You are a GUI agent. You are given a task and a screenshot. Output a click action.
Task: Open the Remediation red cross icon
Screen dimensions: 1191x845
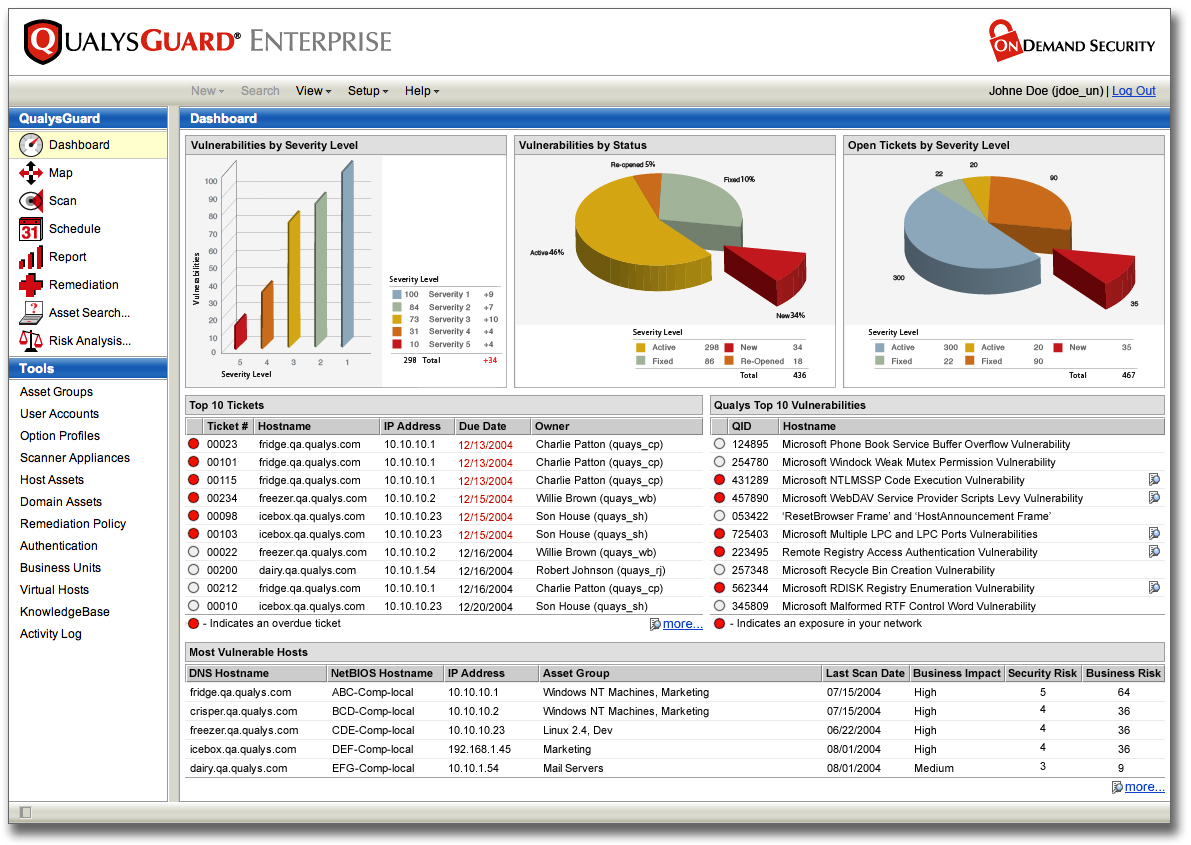31,285
